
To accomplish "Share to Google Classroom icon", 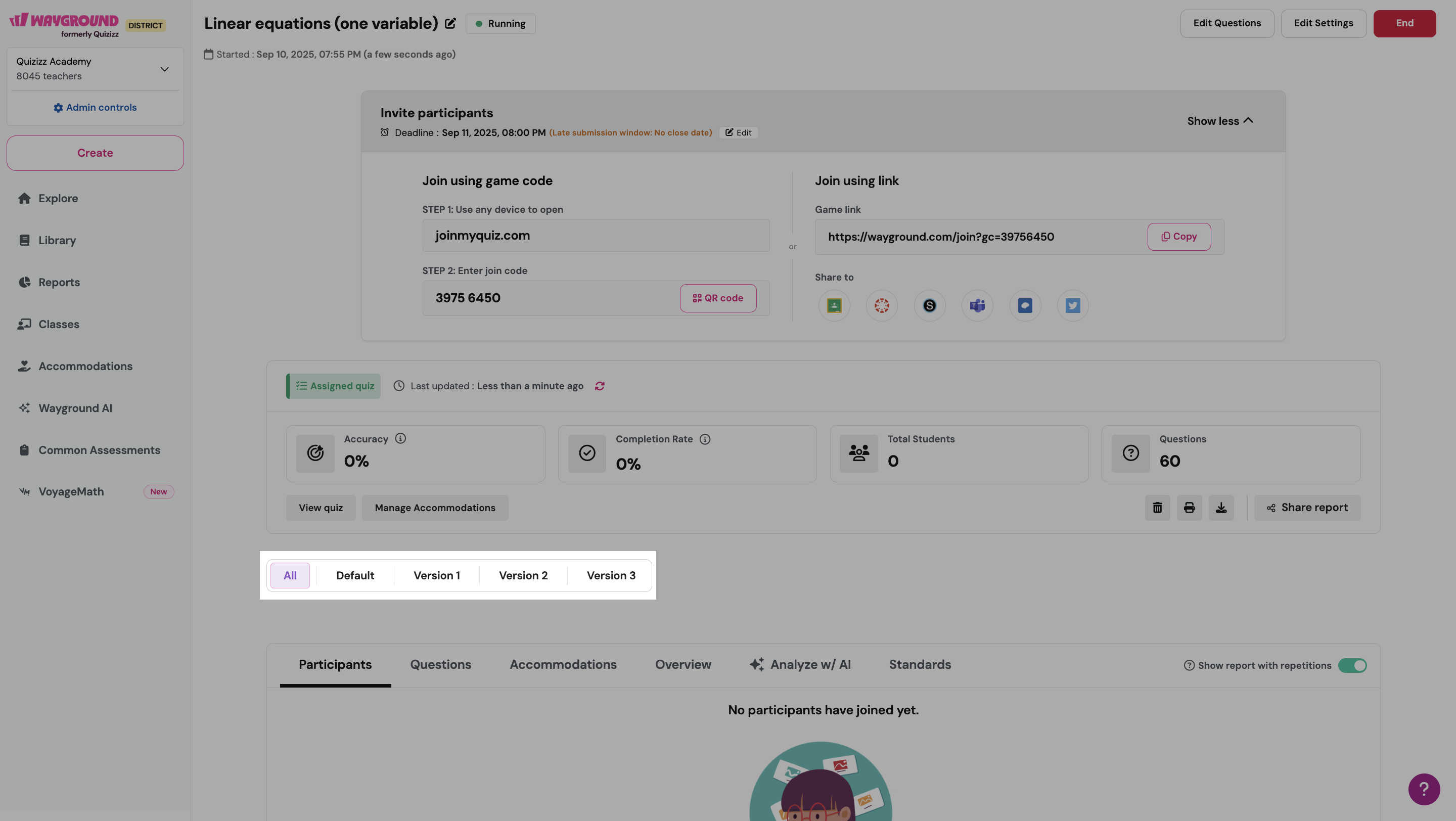I will pos(834,306).
